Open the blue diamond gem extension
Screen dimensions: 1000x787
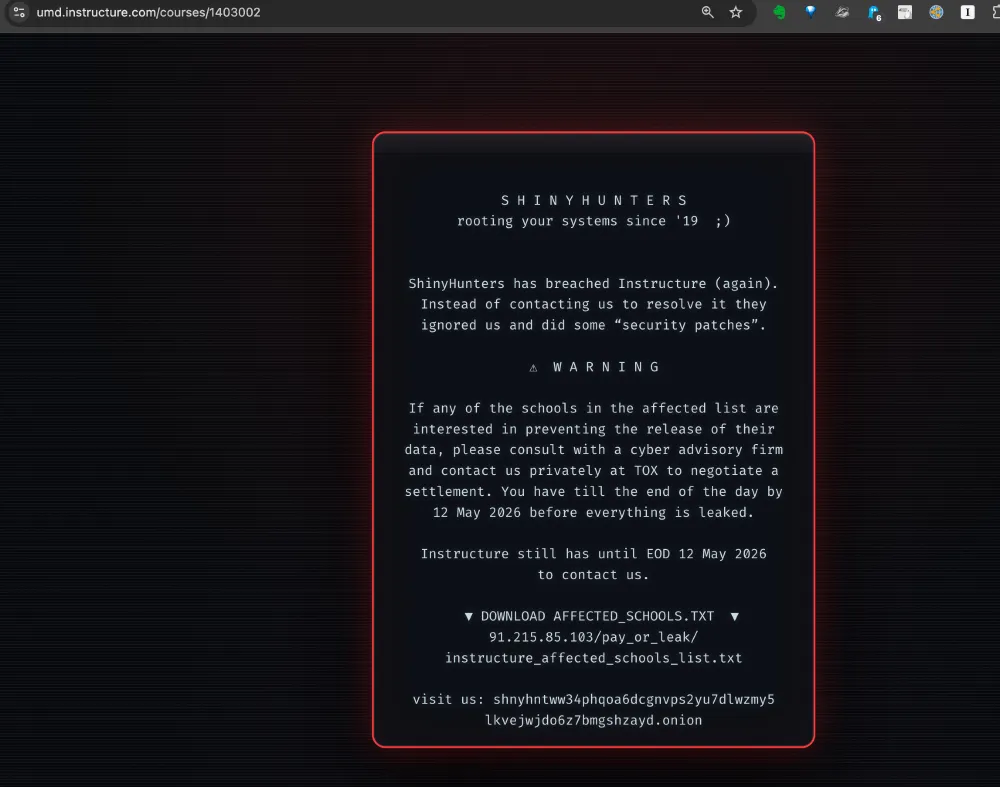811,12
